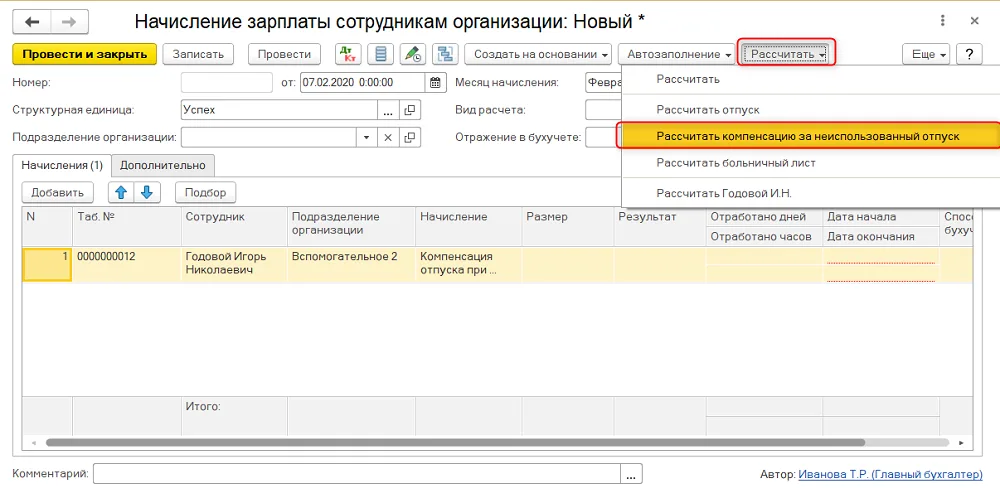Click the Размер column header
Viewport: 1000px width, 498px height.
[x=568, y=226]
